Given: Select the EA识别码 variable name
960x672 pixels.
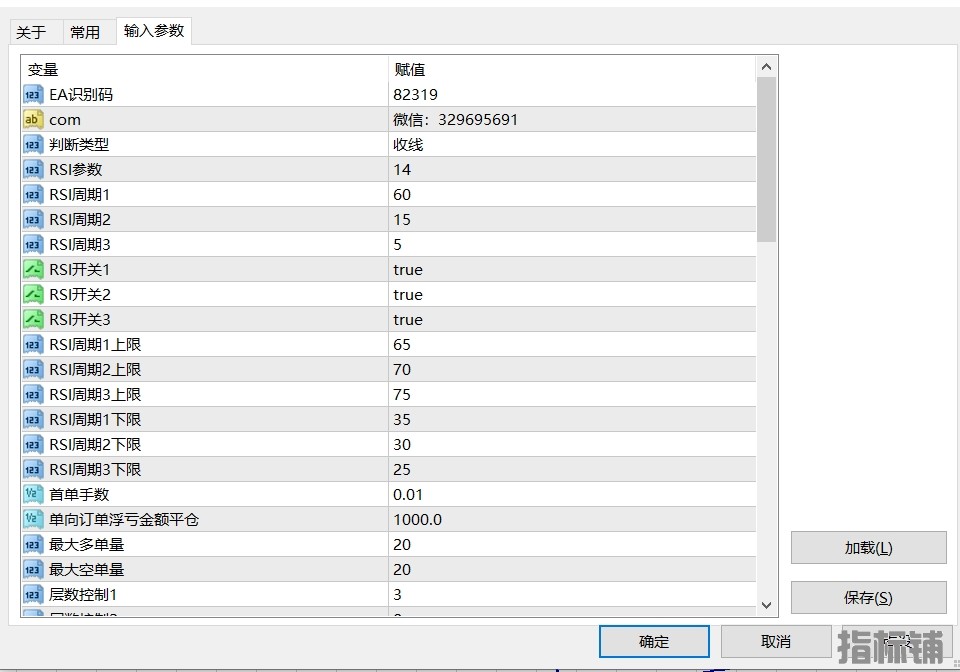Looking at the screenshot, I should pyautogui.click(x=81, y=95).
